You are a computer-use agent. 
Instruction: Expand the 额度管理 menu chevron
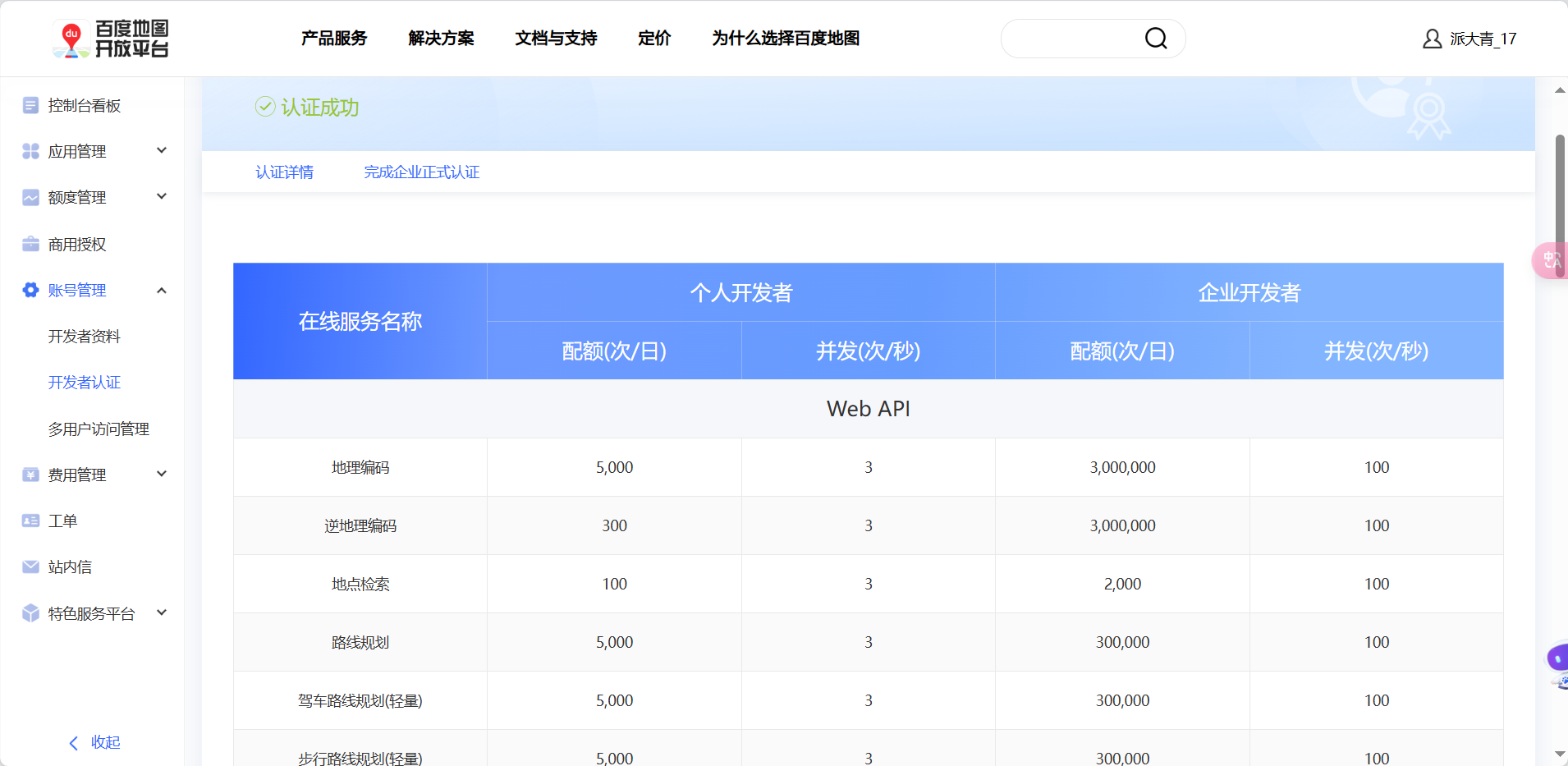[x=162, y=196]
